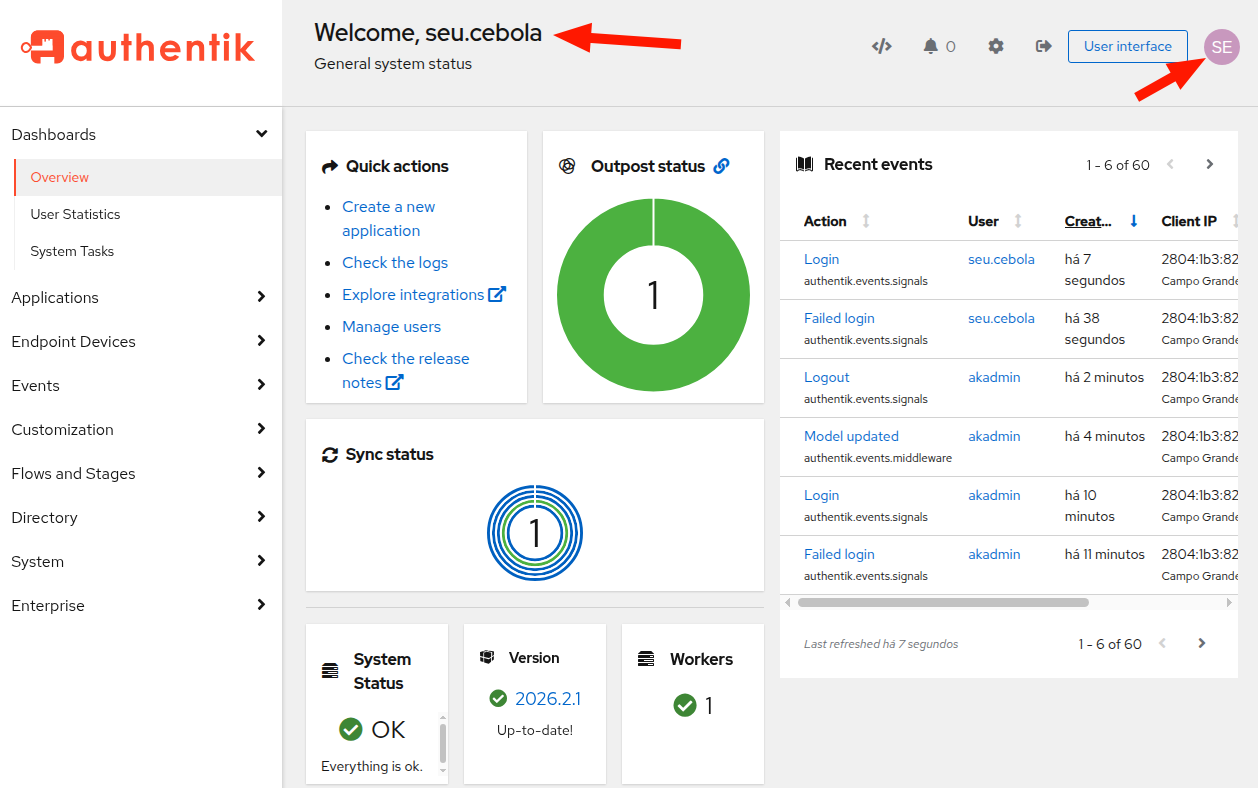The height and width of the screenshot is (788, 1258).
Task: Click the Outpost status link icon
Action: (721, 166)
